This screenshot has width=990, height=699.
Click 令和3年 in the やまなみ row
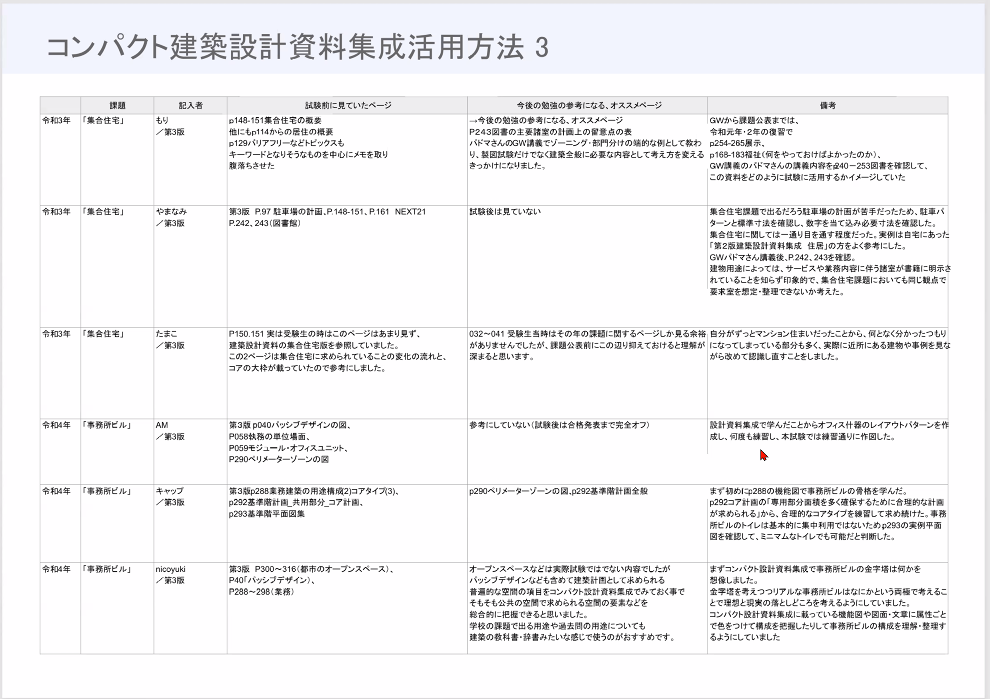56,212
